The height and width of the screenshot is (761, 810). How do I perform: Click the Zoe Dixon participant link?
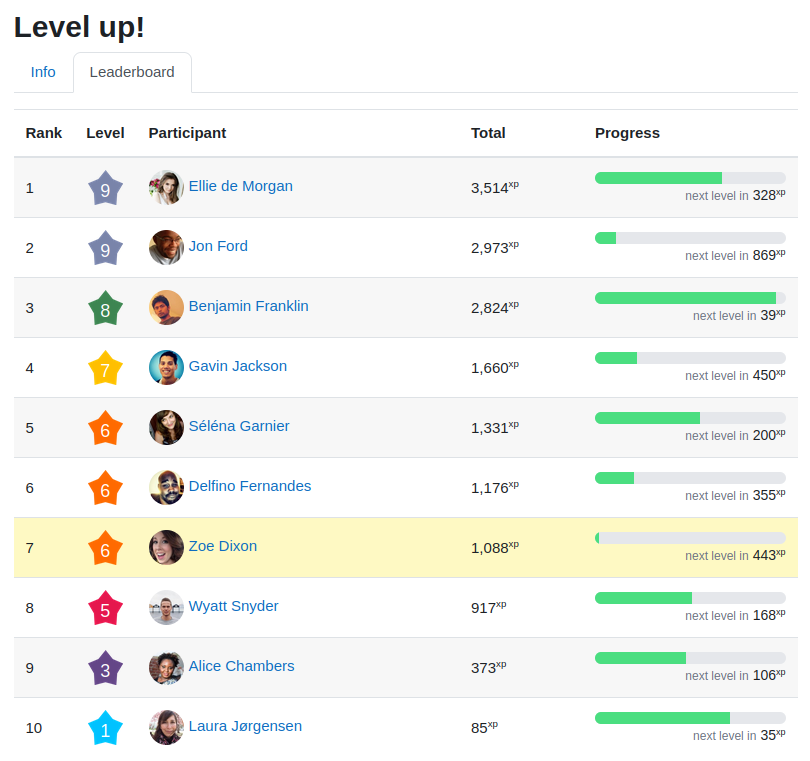[x=222, y=546]
